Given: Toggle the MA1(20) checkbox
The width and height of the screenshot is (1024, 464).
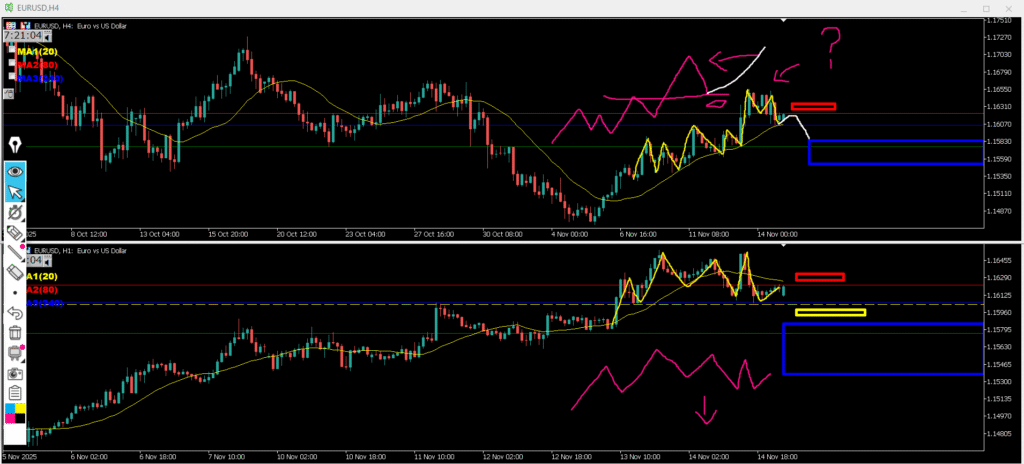Looking at the screenshot, I should point(12,49).
